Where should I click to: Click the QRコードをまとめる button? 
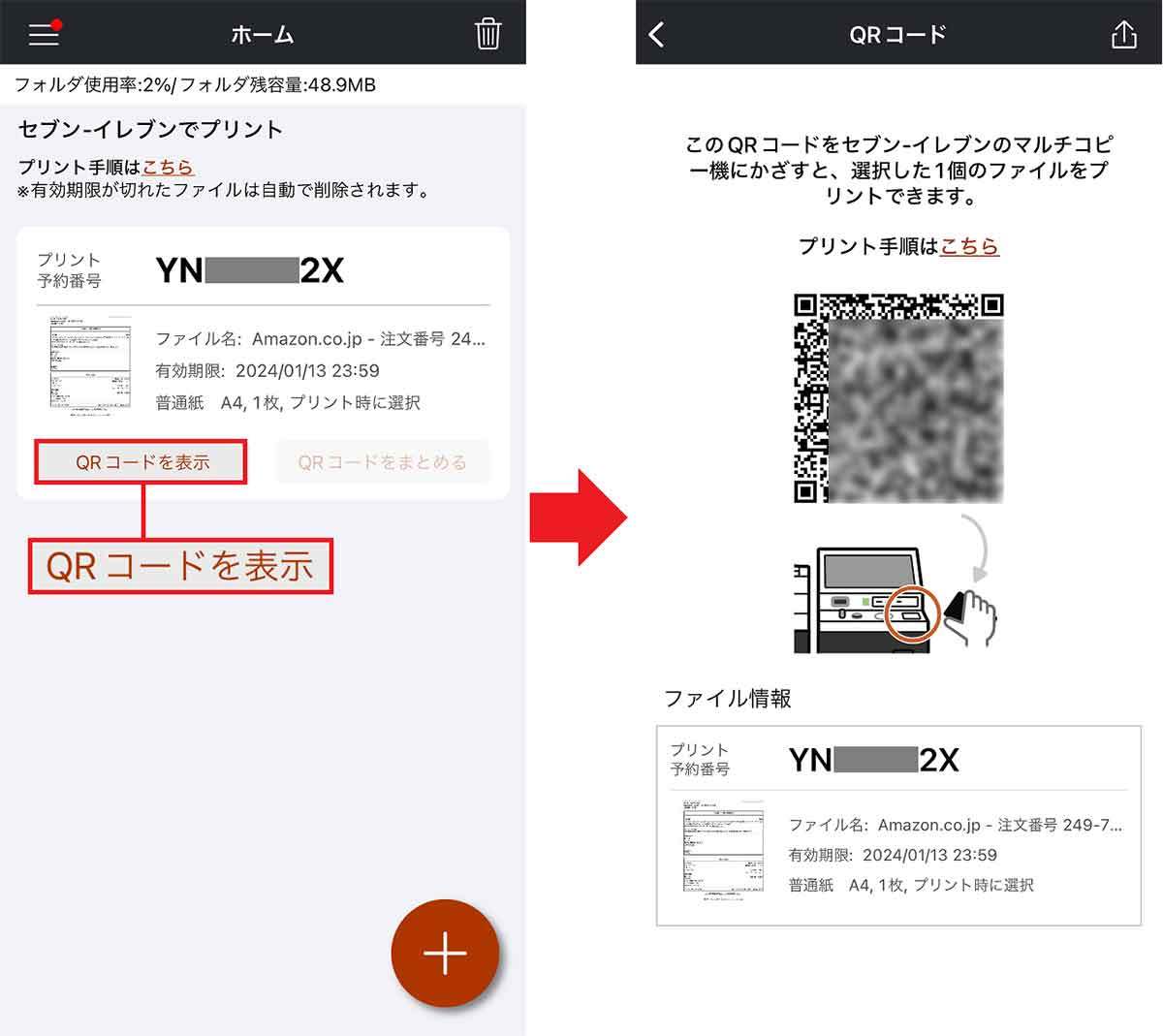pyautogui.click(x=383, y=462)
